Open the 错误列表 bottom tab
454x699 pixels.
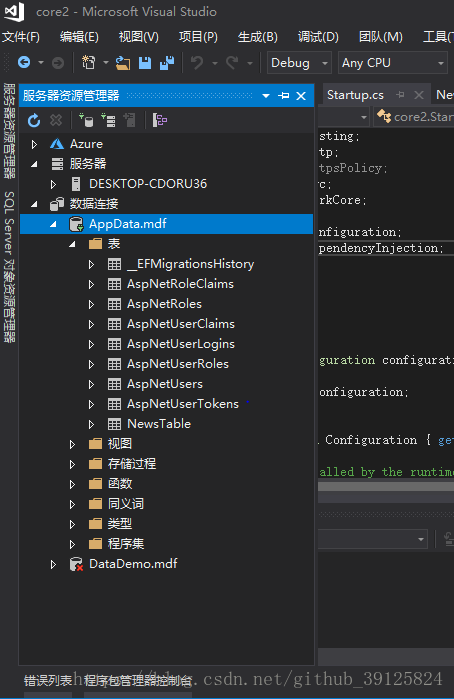tap(48, 681)
